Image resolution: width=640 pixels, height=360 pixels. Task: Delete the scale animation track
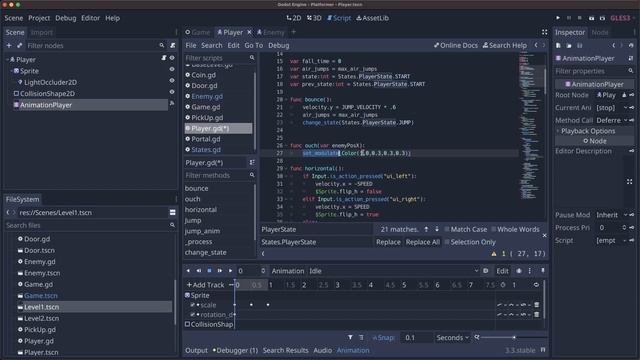point(537,304)
